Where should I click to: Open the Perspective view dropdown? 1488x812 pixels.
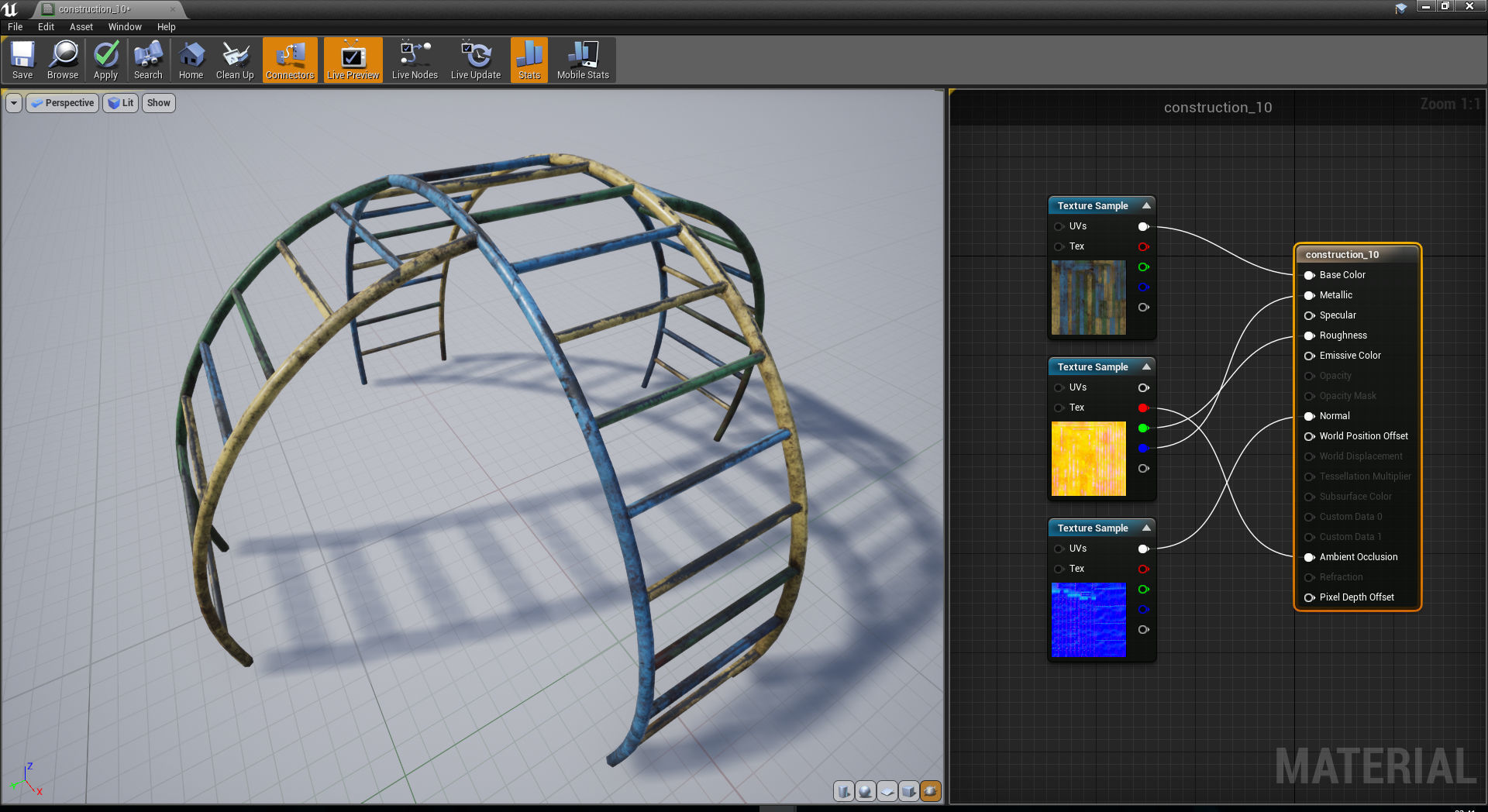tap(63, 103)
